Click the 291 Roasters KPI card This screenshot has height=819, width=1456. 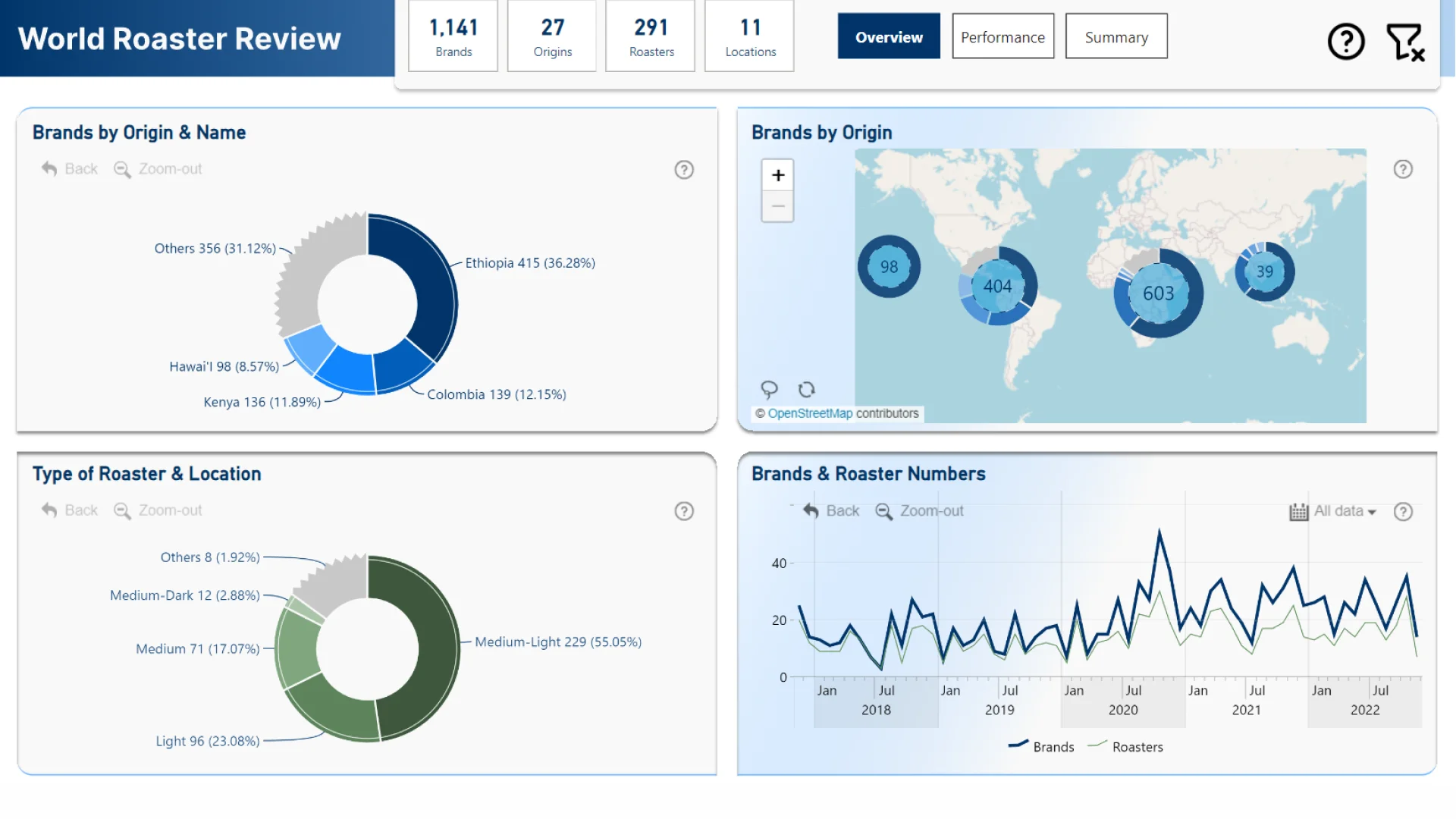point(651,36)
